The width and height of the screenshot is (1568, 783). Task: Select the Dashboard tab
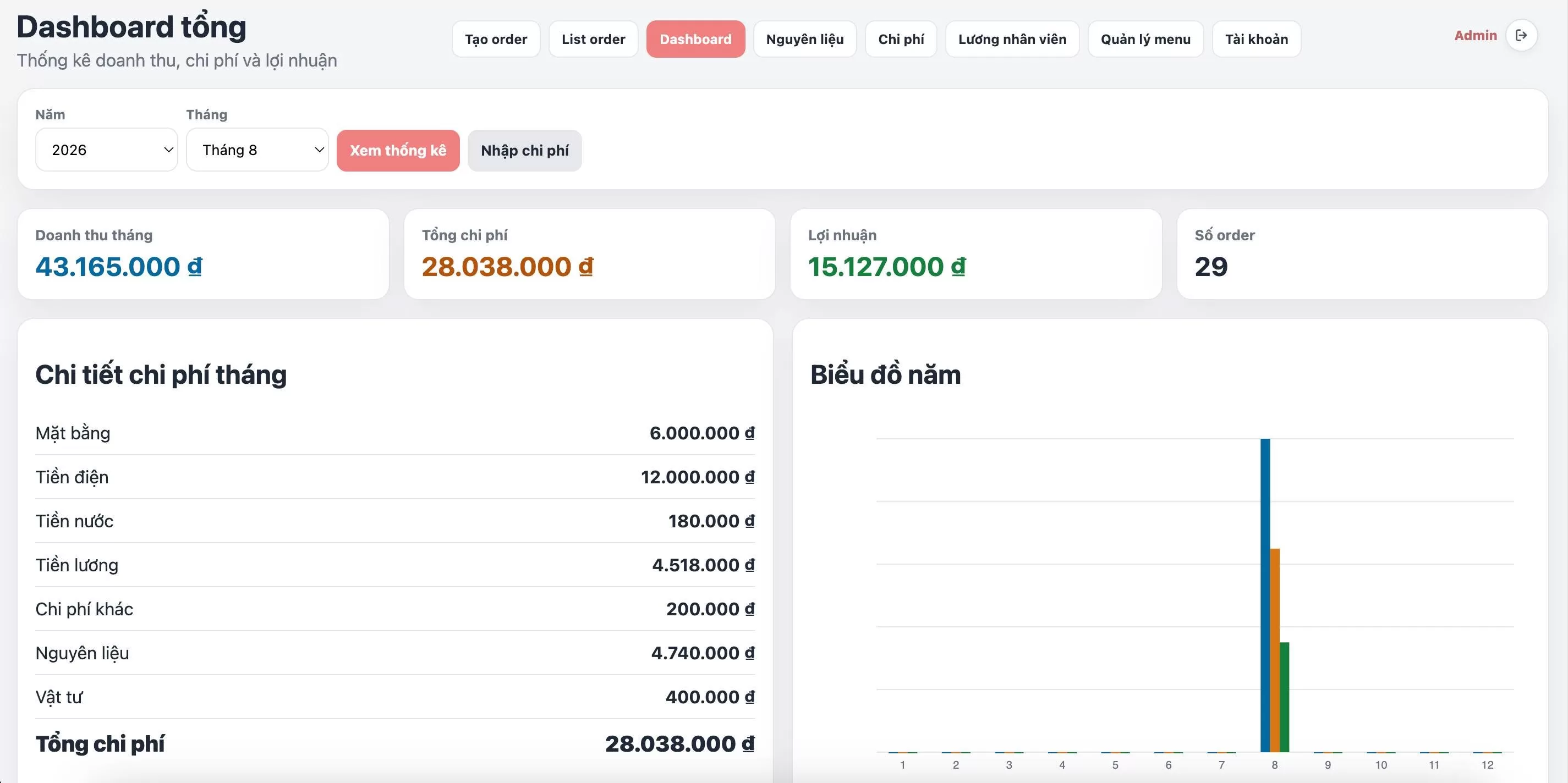[x=696, y=39]
